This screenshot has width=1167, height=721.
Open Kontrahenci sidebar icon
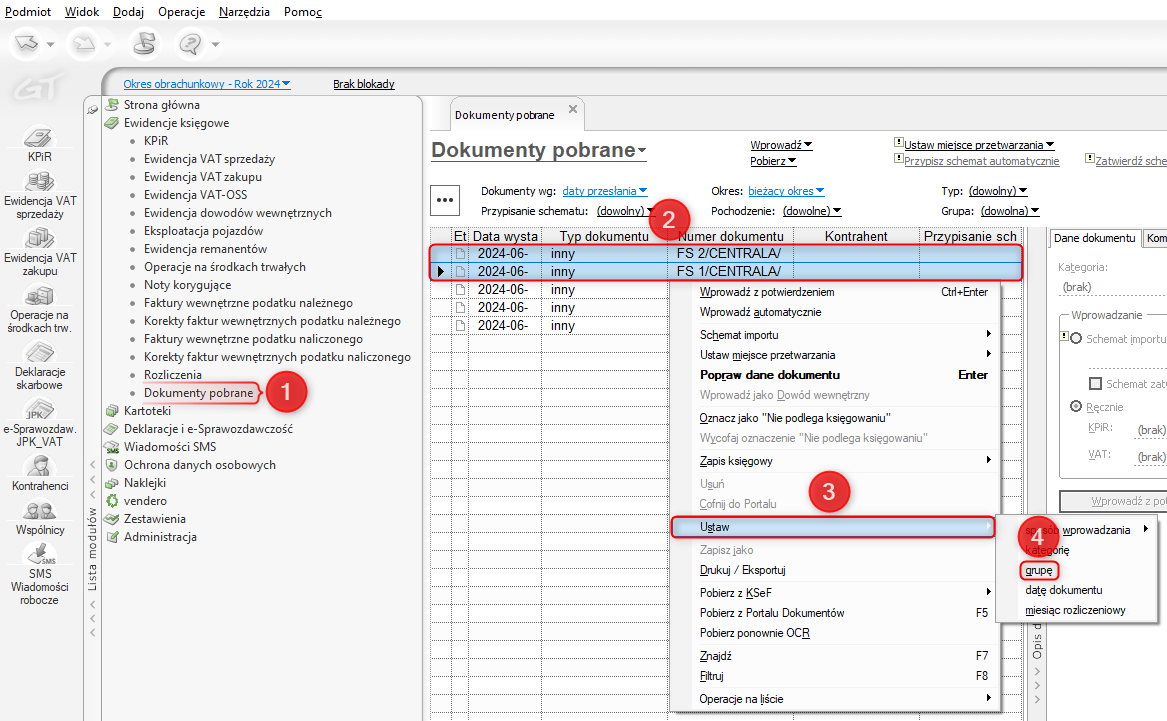tap(40, 467)
